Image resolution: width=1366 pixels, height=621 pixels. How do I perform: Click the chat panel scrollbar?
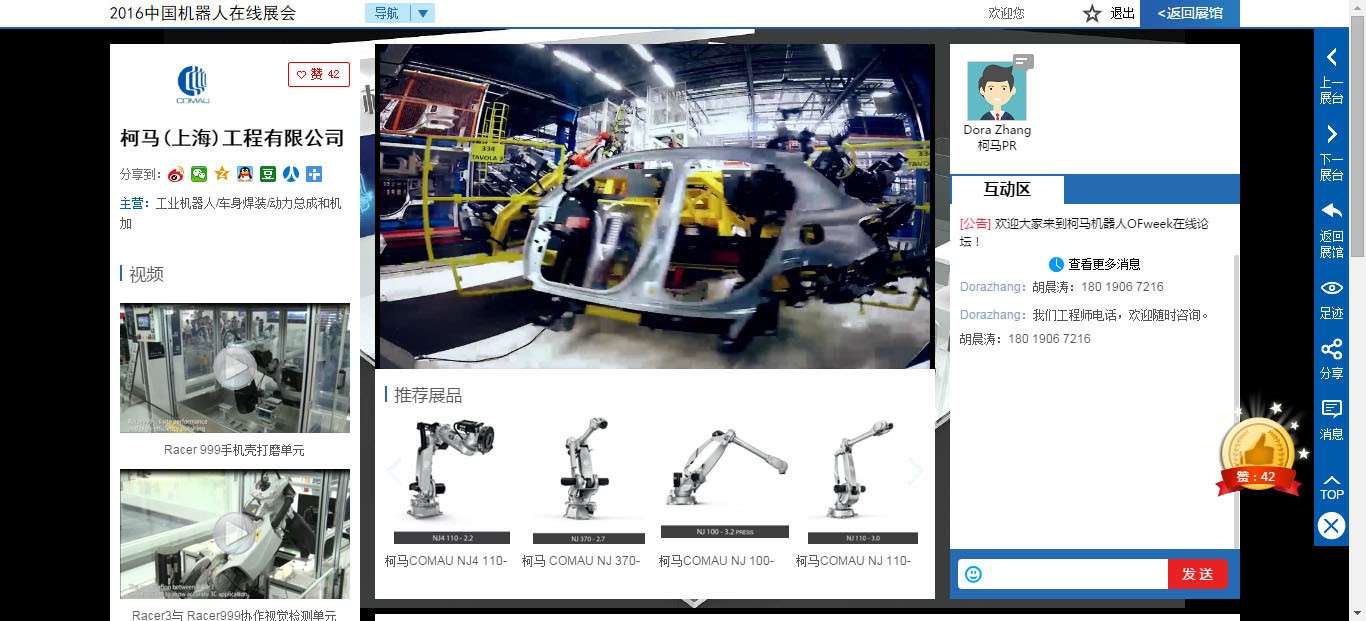click(1236, 400)
